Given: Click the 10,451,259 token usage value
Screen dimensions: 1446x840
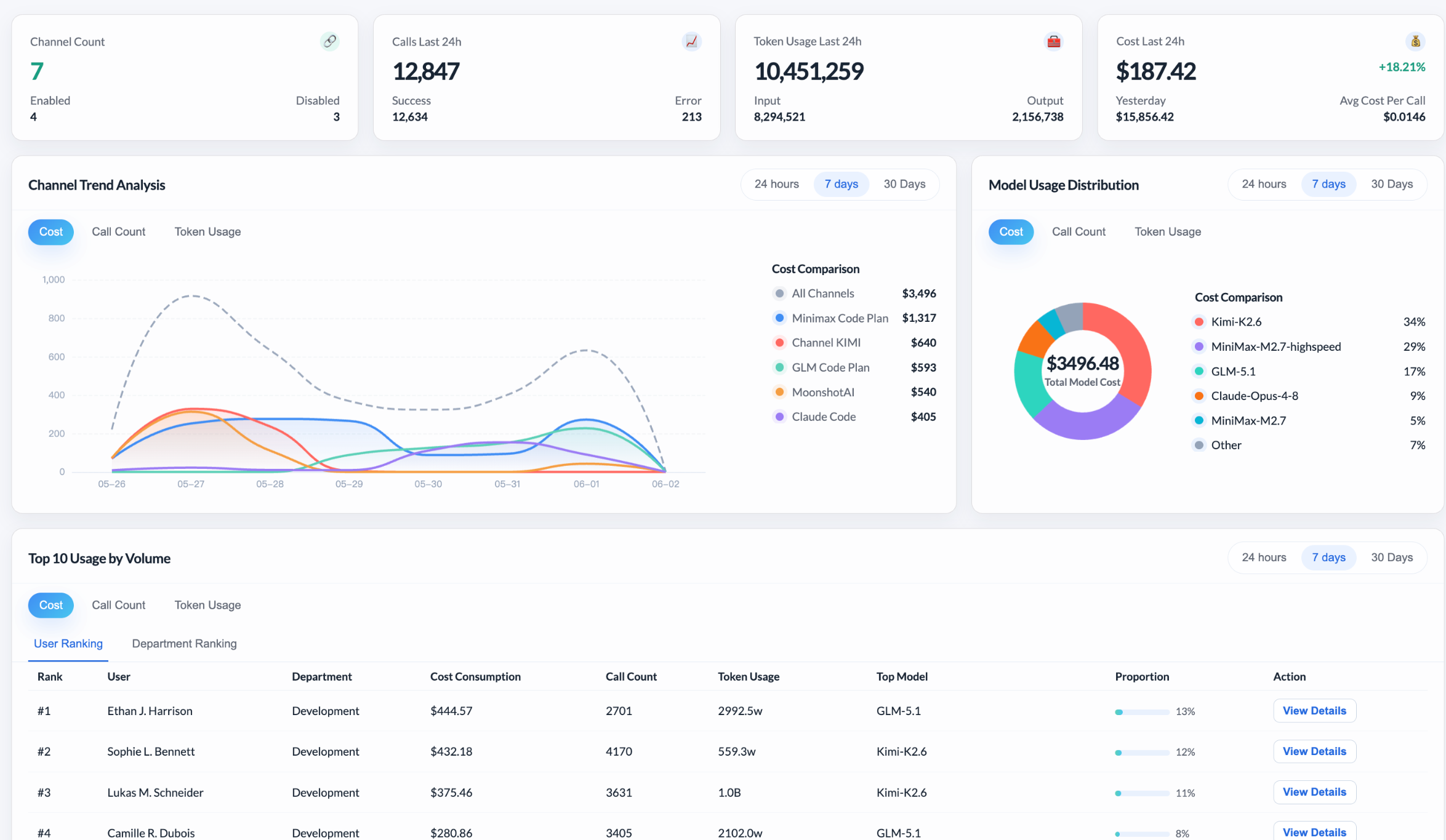Looking at the screenshot, I should pyautogui.click(x=809, y=71).
